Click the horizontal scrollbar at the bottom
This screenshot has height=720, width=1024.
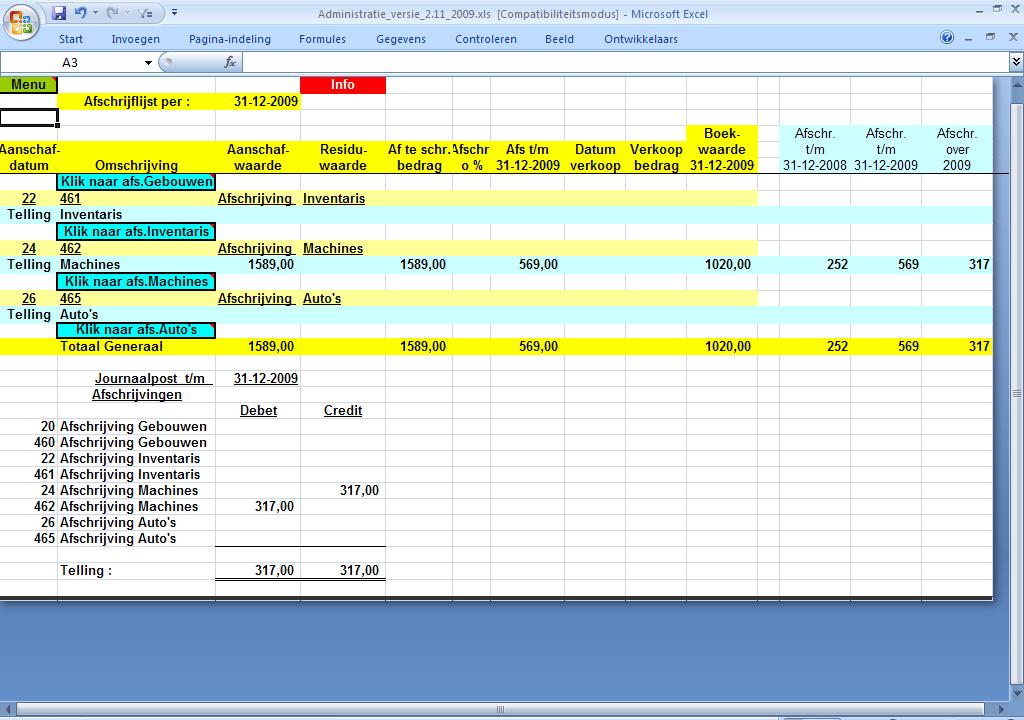tap(500, 710)
